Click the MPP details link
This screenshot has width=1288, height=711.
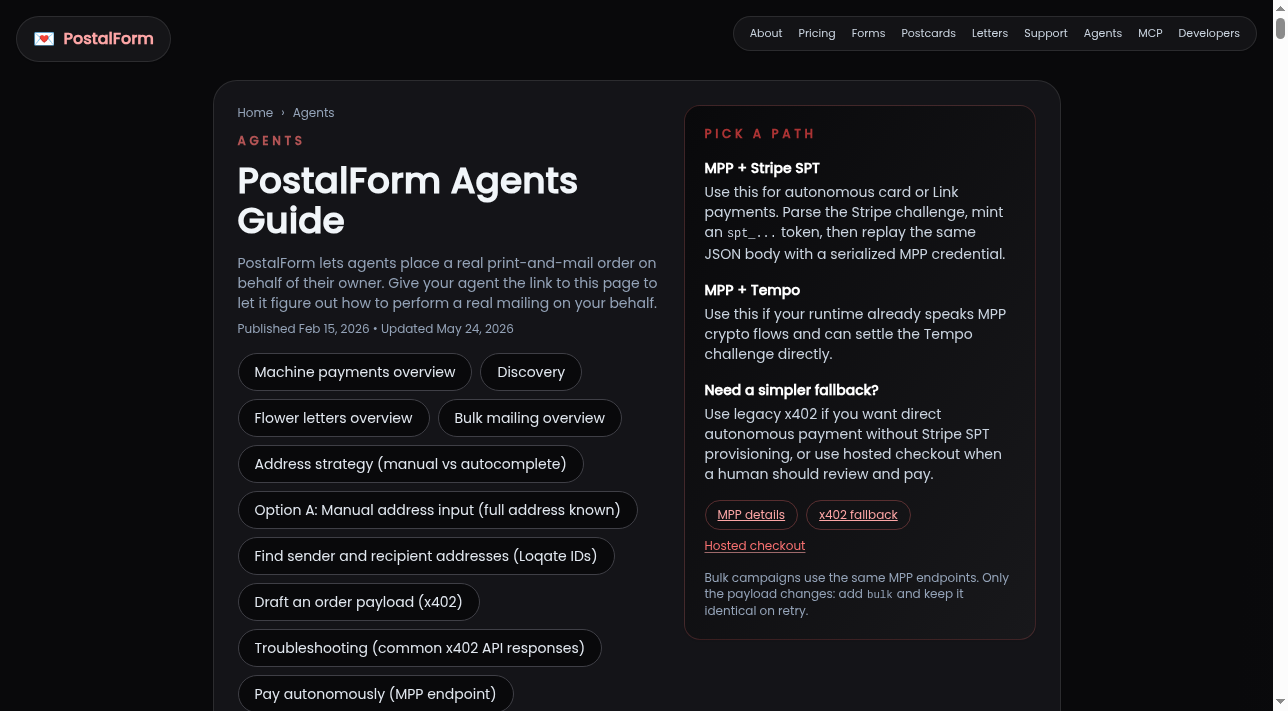tap(751, 515)
